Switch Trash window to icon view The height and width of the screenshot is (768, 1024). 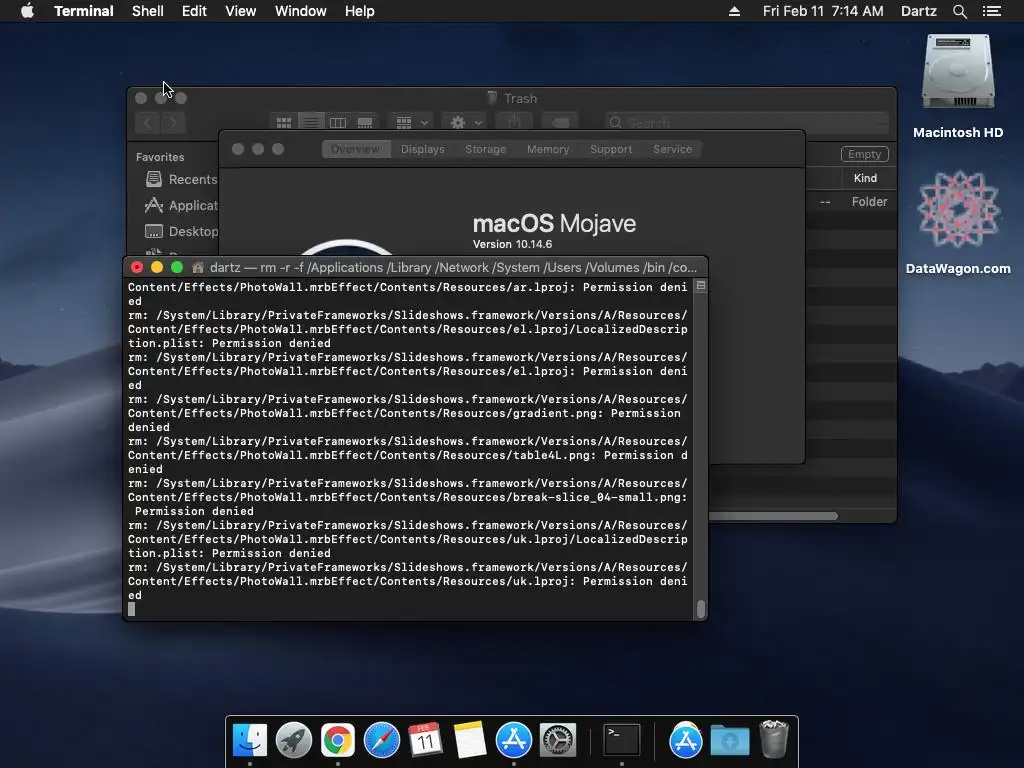pos(283,122)
